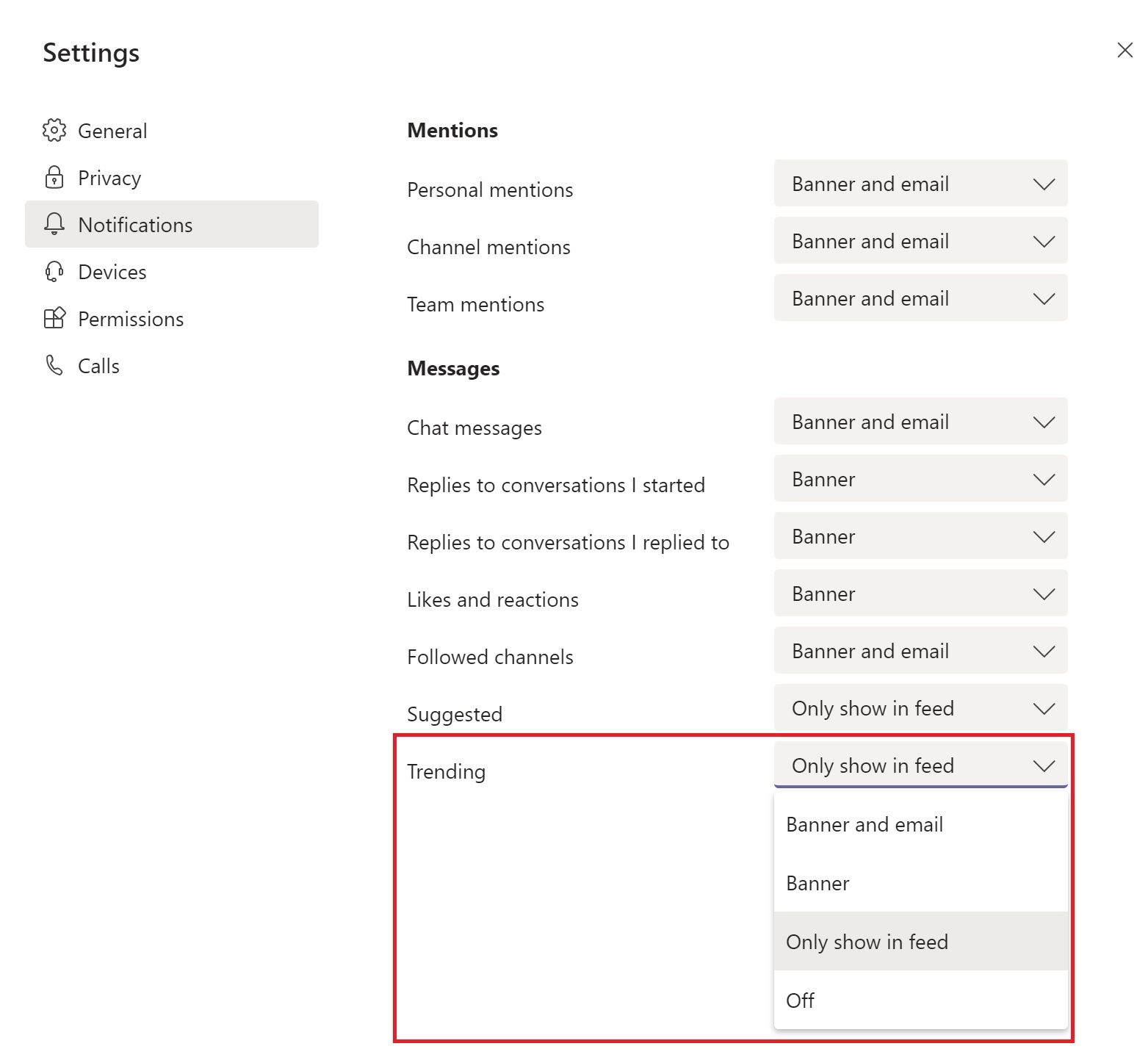Click the Trending dropdown chevron arrow

1044,766
